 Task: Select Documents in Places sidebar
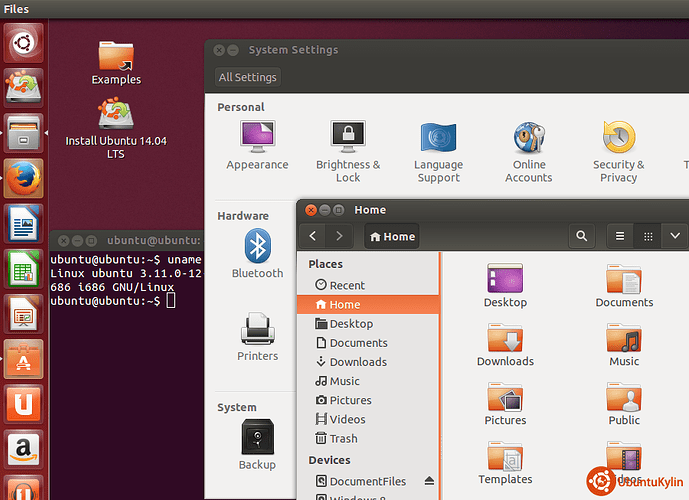(368, 343)
